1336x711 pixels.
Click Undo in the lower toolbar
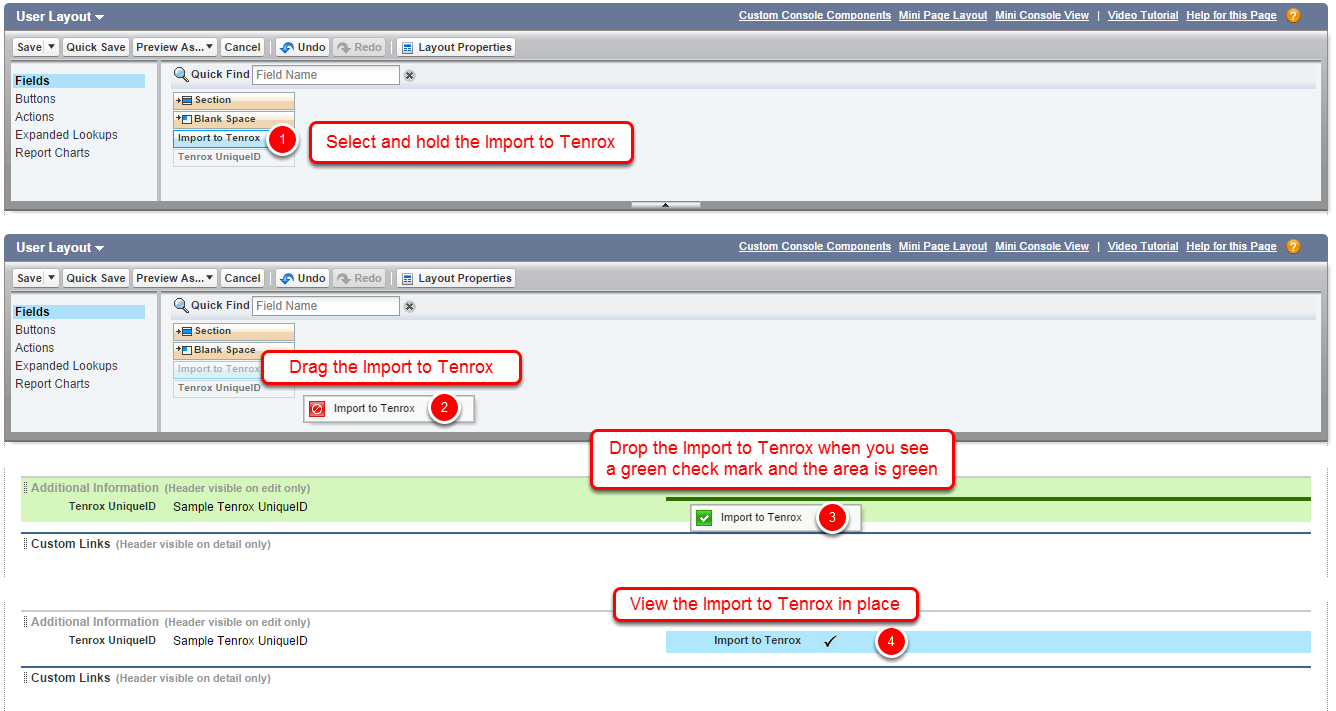(x=302, y=278)
